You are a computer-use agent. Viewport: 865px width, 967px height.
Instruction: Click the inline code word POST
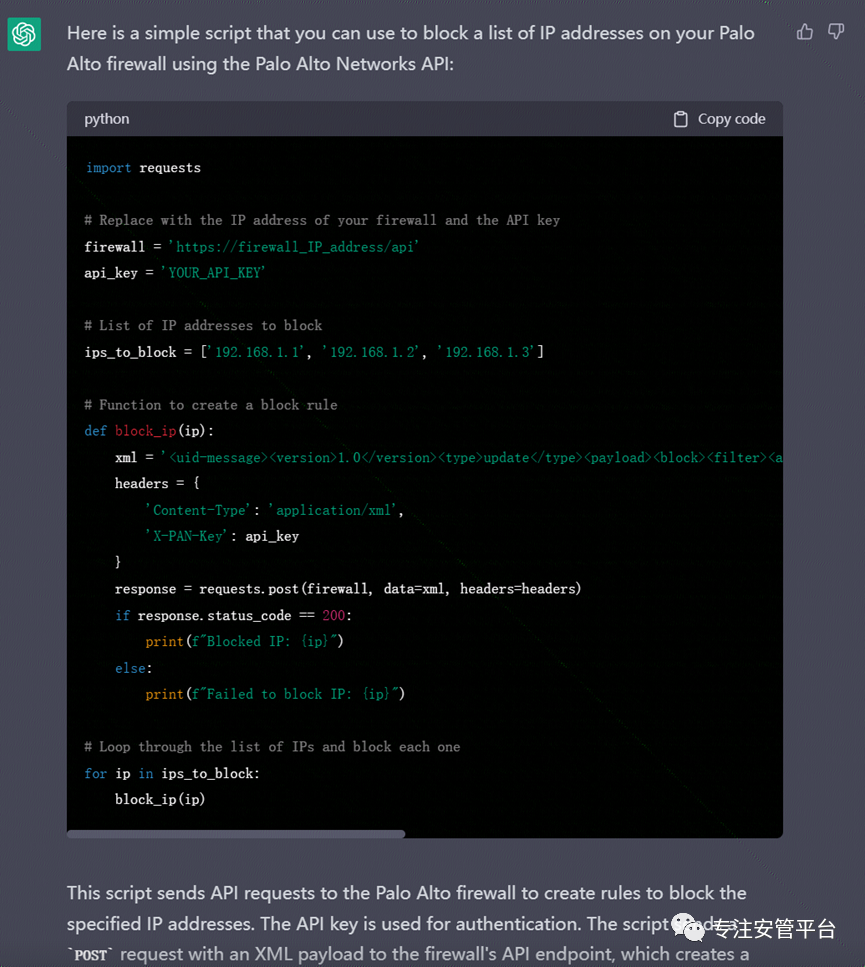tap(91, 955)
